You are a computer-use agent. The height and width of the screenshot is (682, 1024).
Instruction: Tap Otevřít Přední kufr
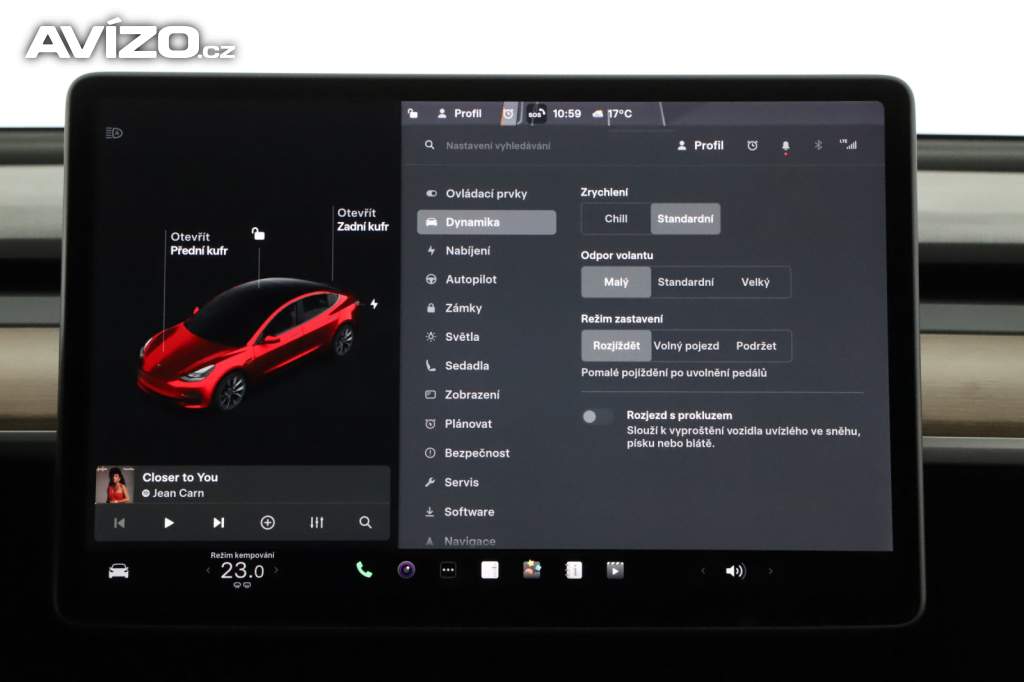tap(198, 244)
